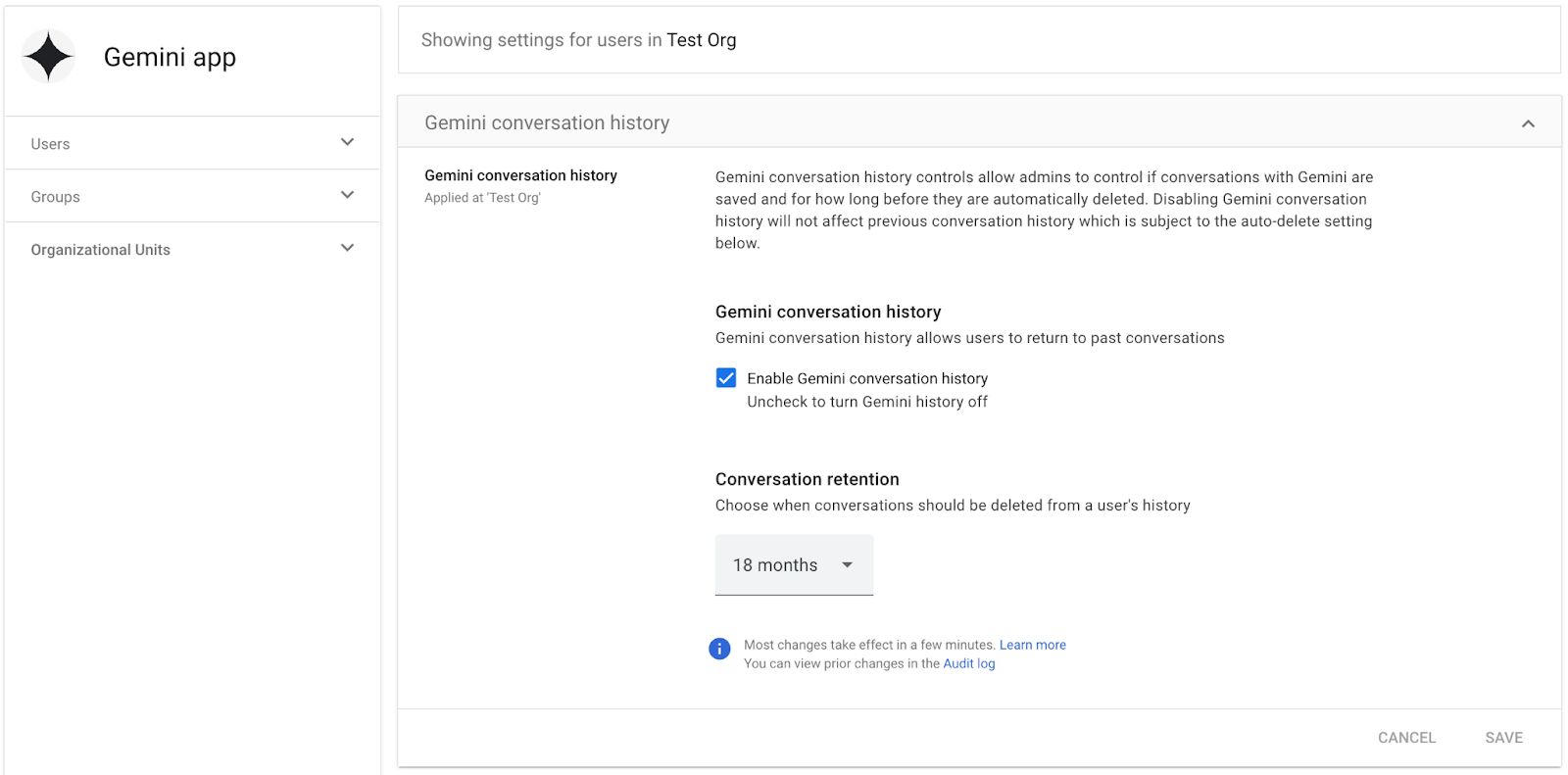Expand the Organizational Units chevron
The width and height of the screenshot is (1568, 775).
tap(347, 248)
